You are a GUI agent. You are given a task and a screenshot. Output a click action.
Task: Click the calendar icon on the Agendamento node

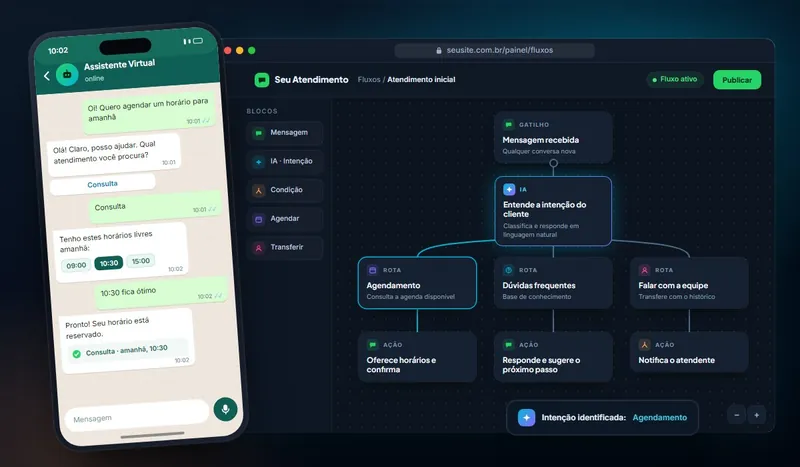372,270
